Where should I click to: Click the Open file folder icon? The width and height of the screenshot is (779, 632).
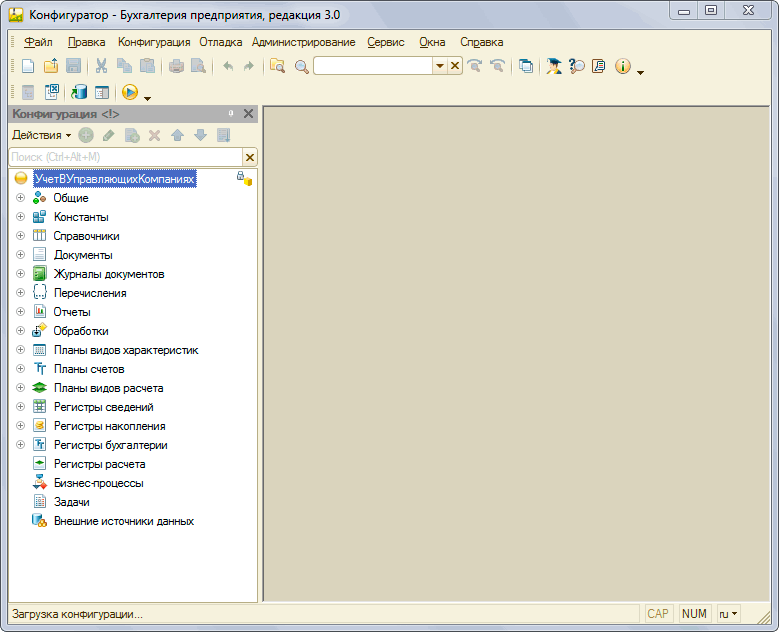point(51,66)
